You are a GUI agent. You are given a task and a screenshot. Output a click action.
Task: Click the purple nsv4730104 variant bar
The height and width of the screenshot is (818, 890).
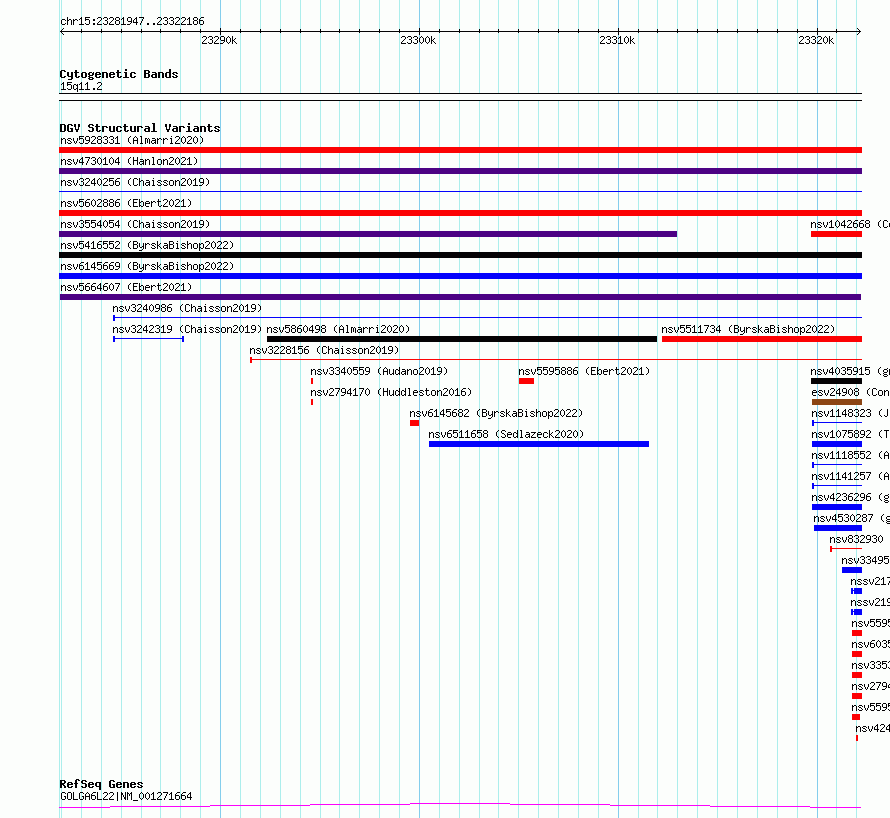(x=460, y=171)
